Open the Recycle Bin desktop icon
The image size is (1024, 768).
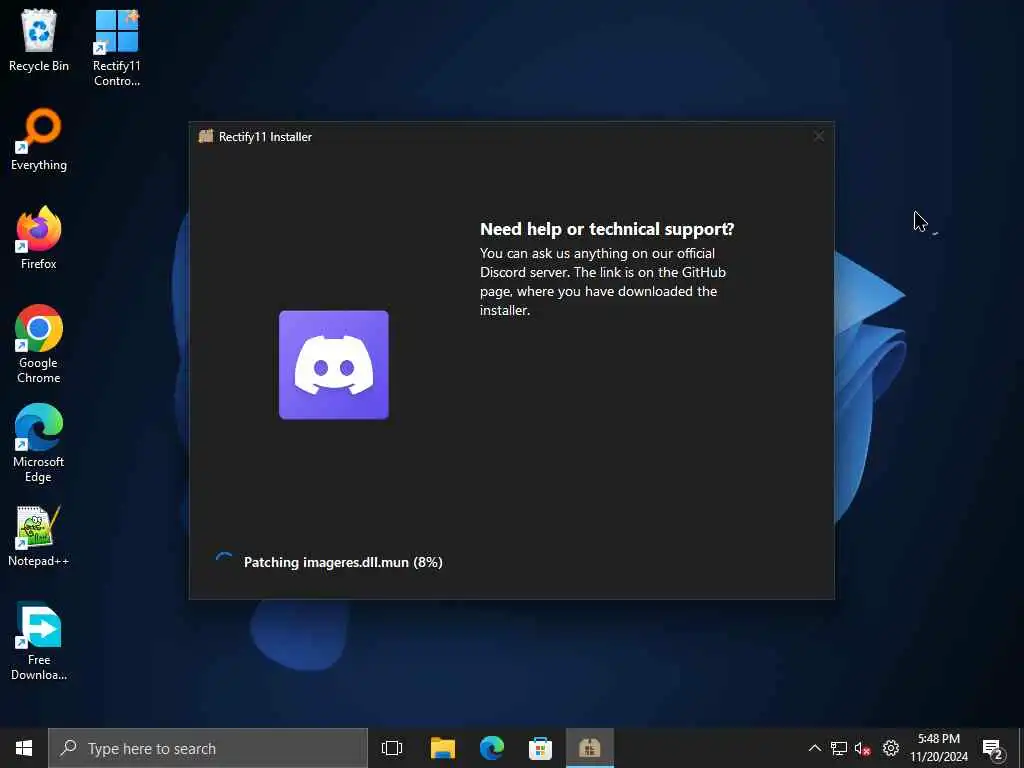click(39, 40)
